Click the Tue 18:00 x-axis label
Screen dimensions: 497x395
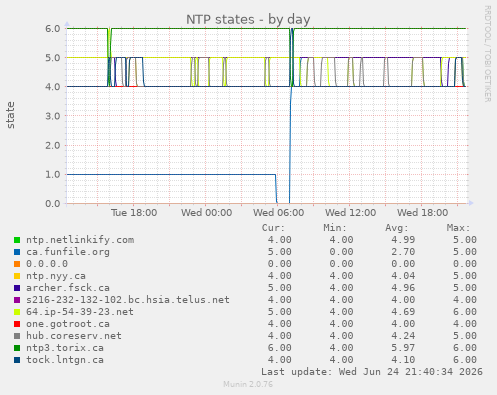[134, 213]
